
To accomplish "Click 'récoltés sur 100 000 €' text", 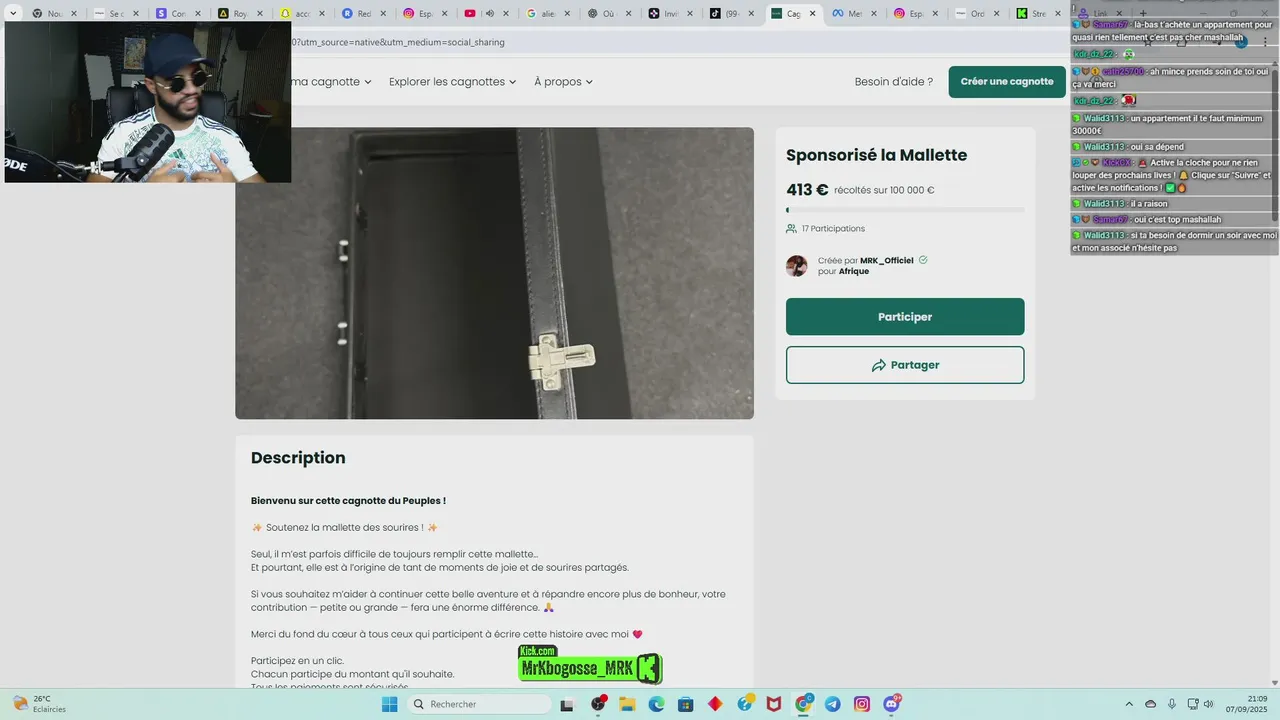I will (x=884, y=190).
